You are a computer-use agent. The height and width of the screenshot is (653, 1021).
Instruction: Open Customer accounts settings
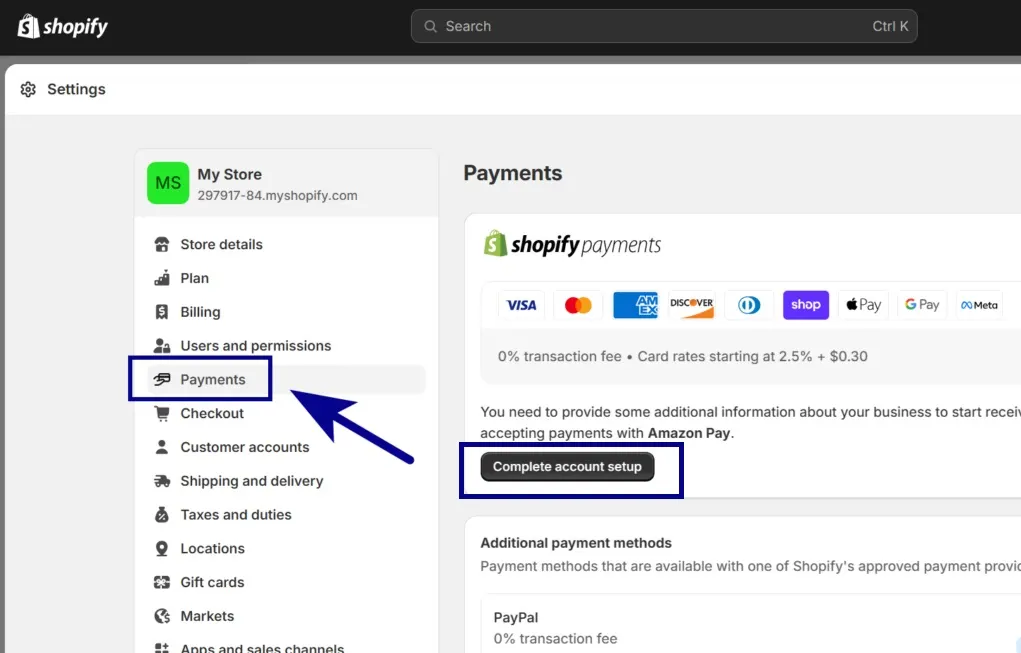(244, 447)
